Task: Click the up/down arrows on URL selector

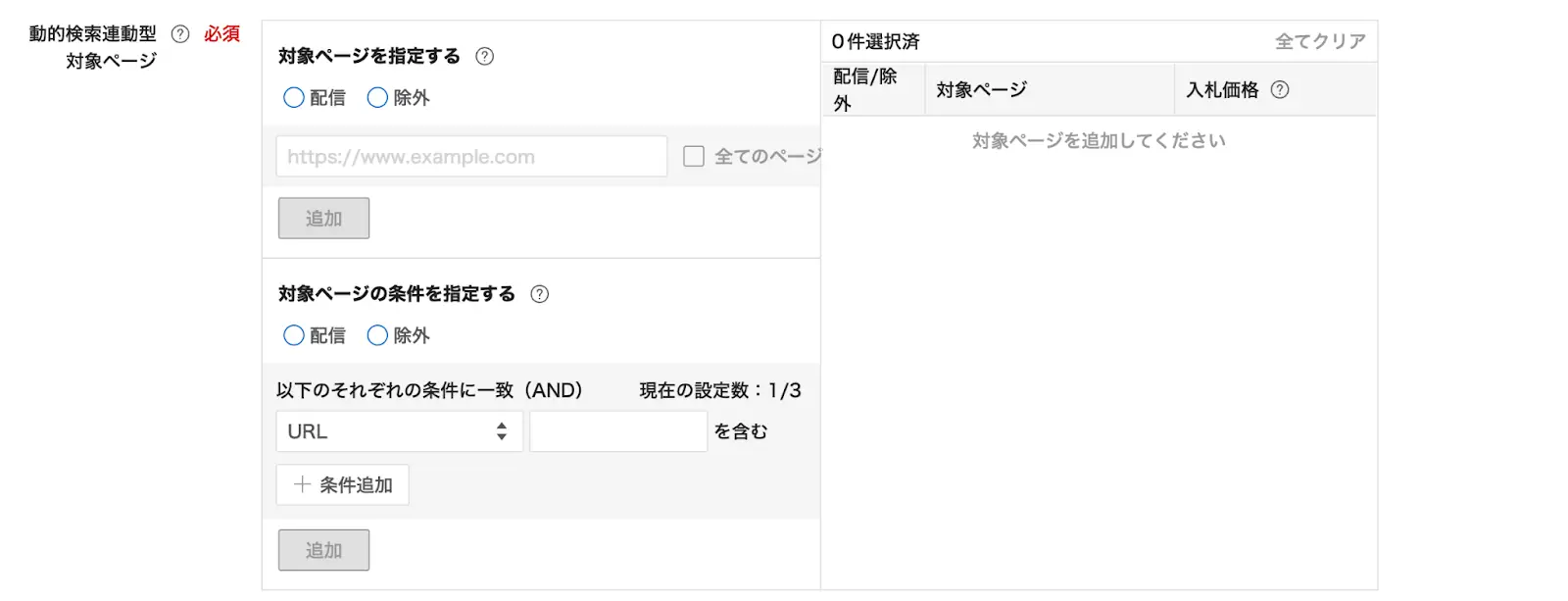Action: click(x=500, y=430)
